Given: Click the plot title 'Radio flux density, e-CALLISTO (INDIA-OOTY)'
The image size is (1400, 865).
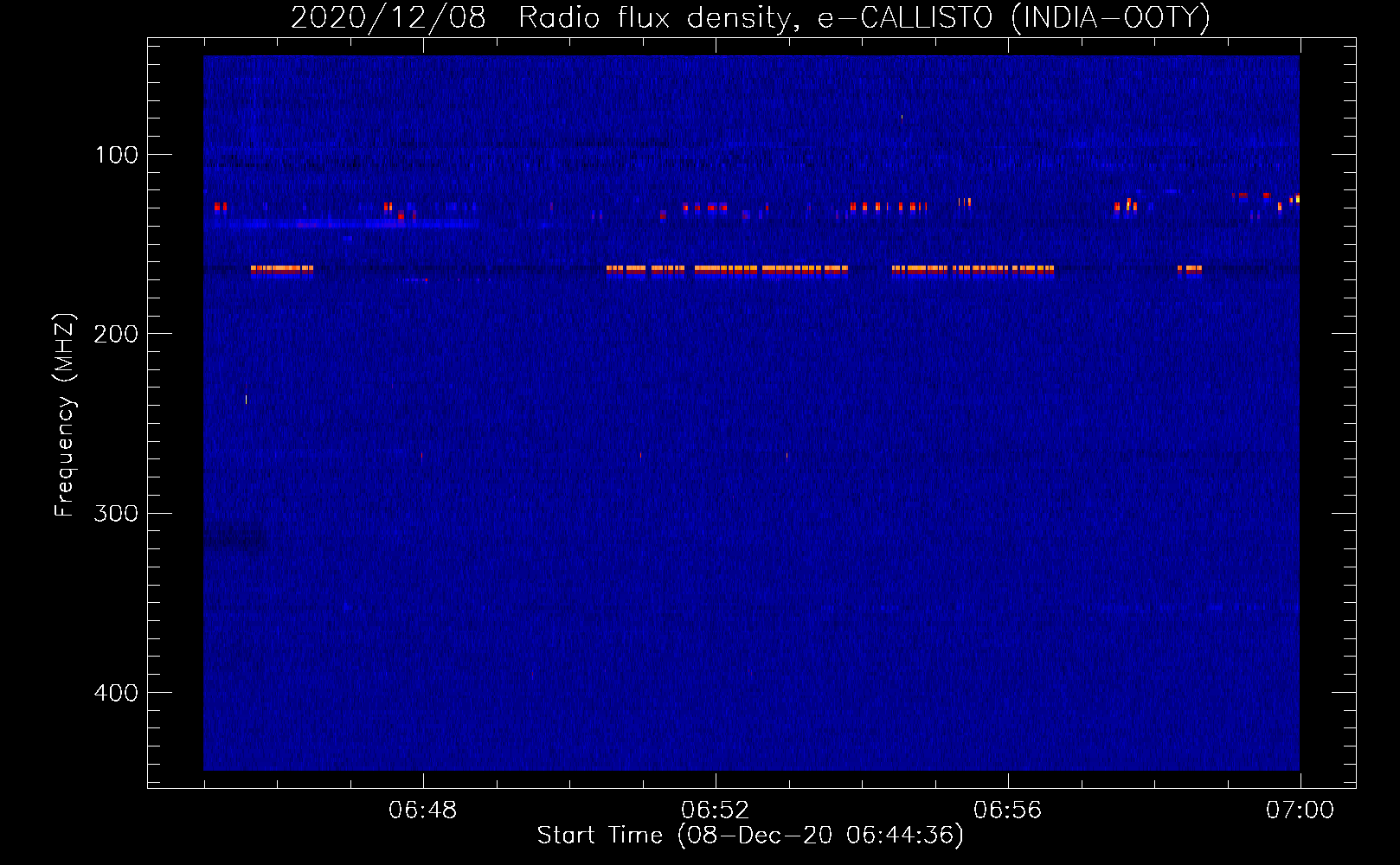Looking at the screenshot, I should click(x=864, y=17).
